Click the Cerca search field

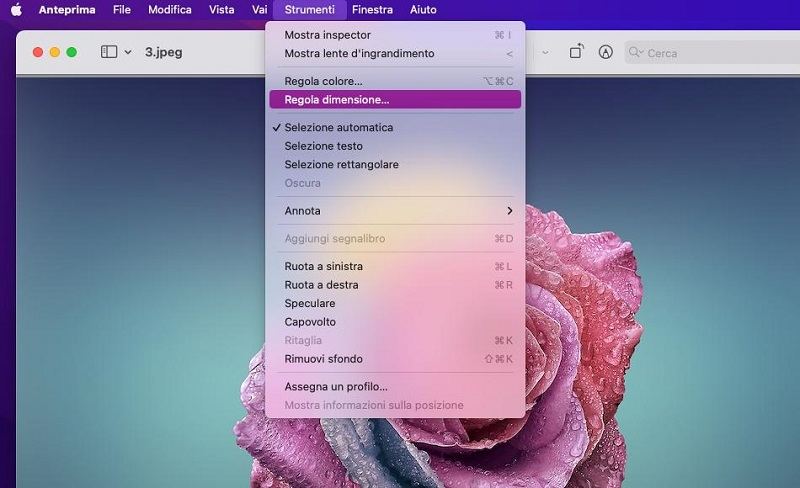tap(712, 53)
